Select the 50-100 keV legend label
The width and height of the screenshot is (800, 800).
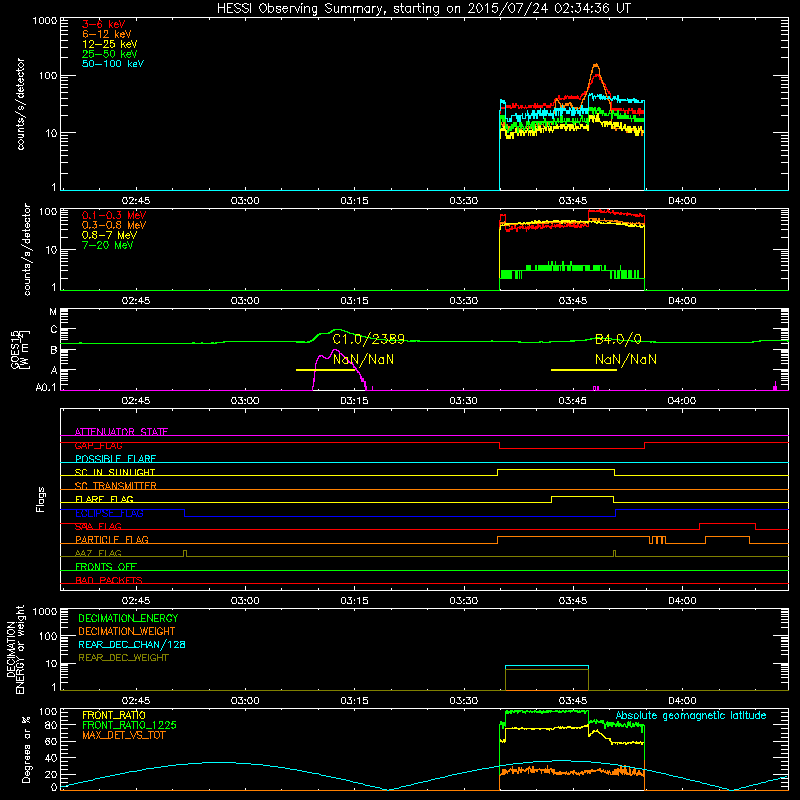113,64
